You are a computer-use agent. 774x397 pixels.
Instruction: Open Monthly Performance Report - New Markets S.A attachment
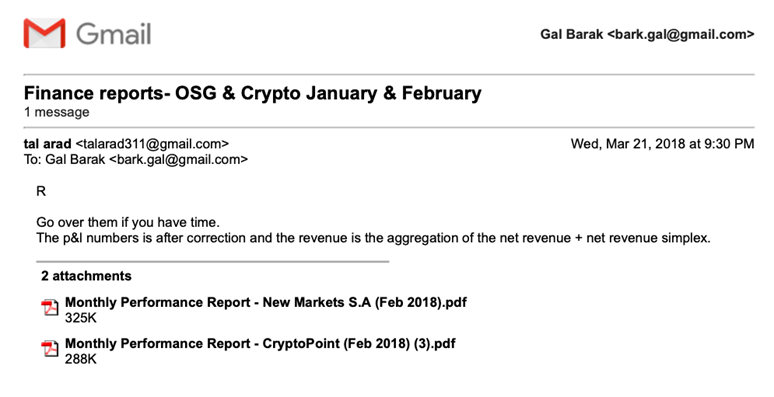[x=266, y=302]
